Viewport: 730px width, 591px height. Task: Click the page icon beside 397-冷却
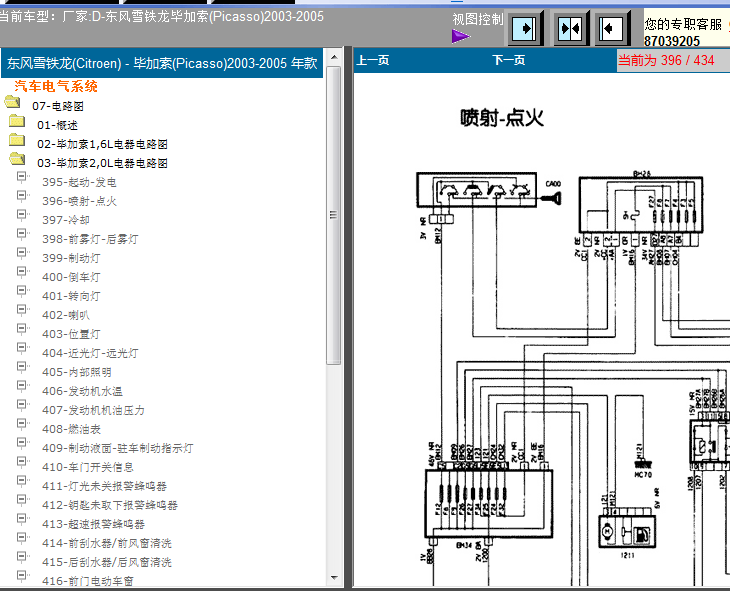click(x=23, y=216)
